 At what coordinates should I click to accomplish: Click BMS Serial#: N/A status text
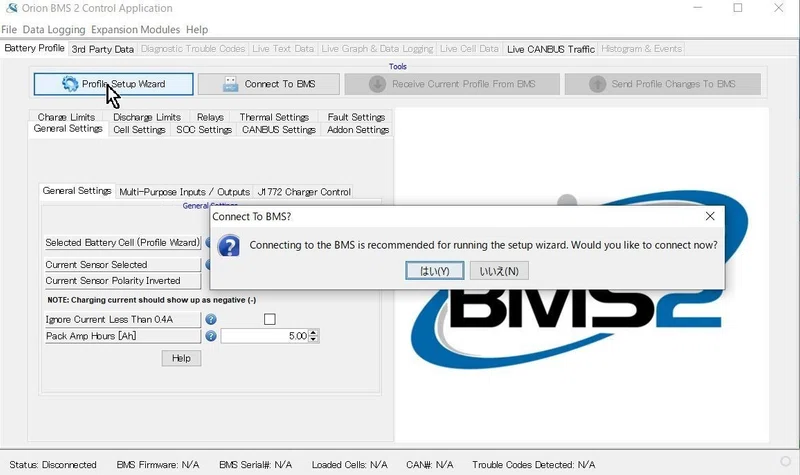point(255,465)
